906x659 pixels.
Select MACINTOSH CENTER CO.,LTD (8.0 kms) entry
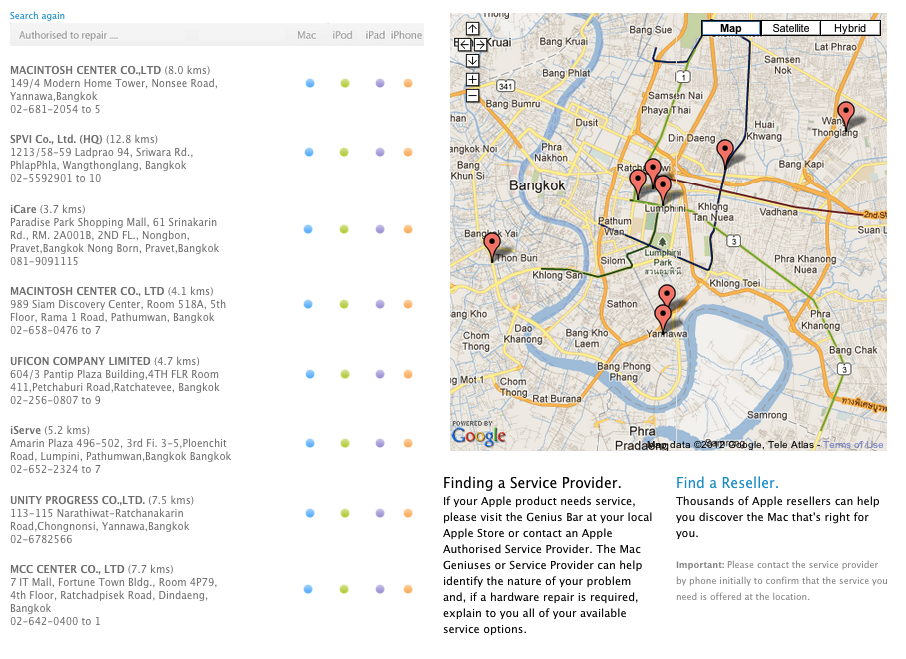point(110,70)
